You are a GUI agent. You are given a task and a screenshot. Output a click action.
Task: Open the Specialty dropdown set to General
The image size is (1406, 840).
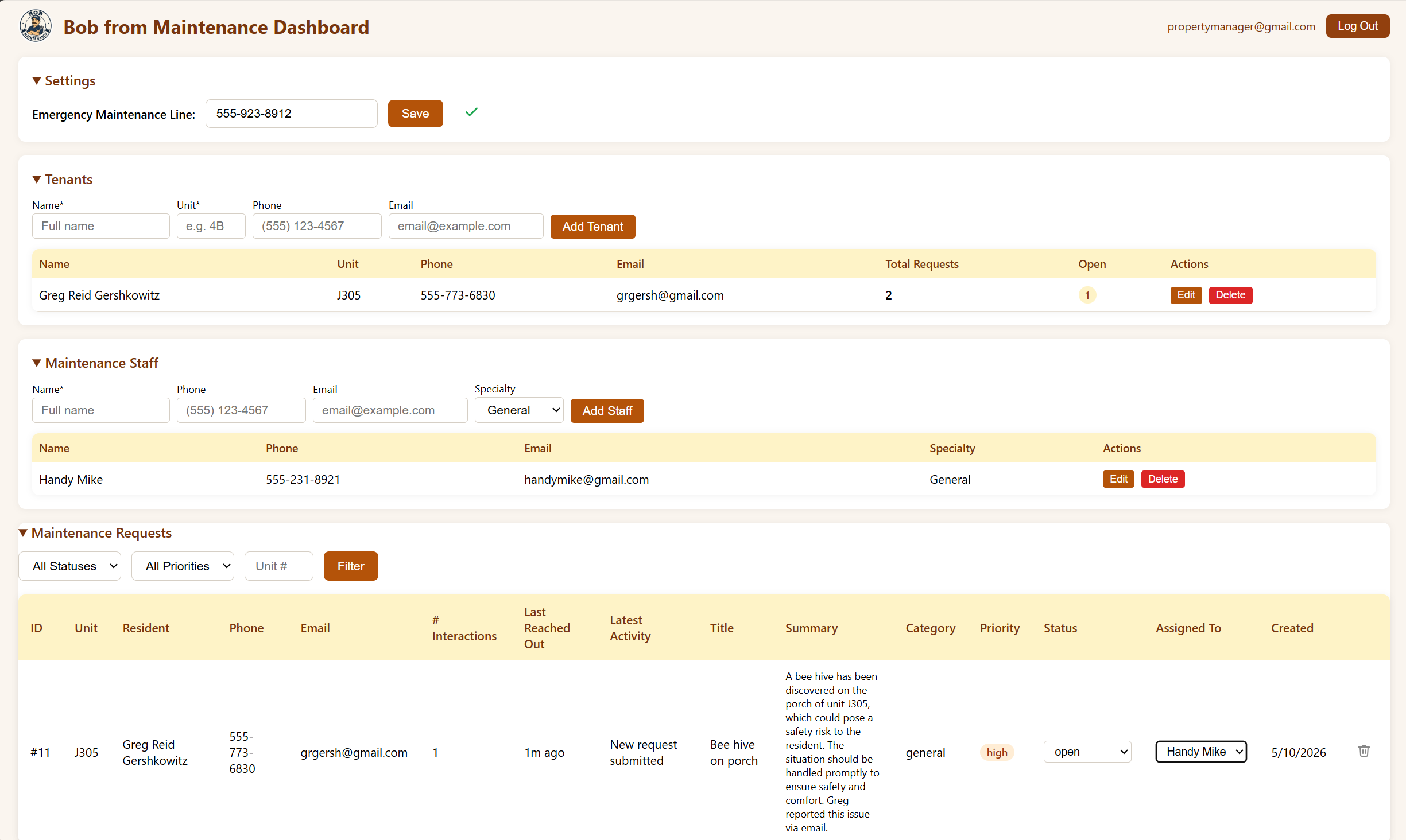[519, 410]
